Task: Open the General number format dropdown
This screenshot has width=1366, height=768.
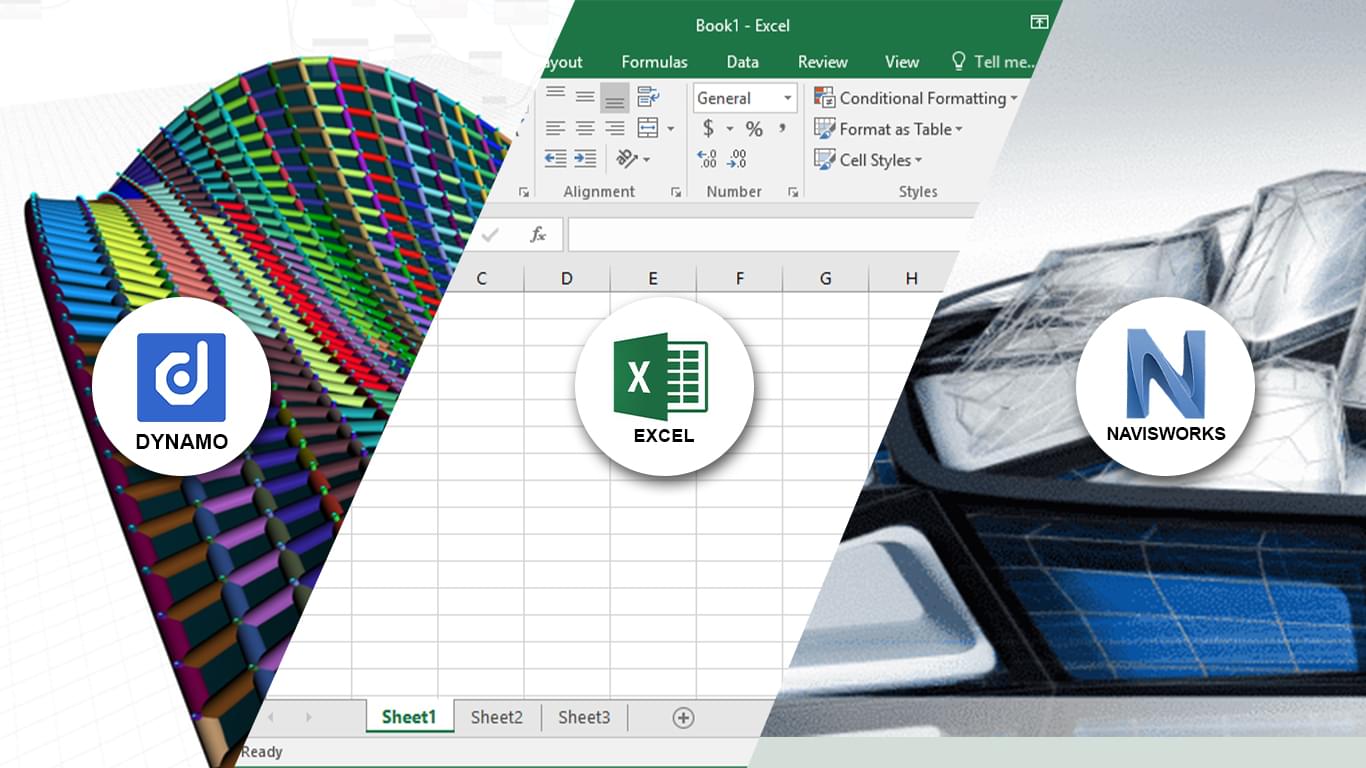Action: 788,98
